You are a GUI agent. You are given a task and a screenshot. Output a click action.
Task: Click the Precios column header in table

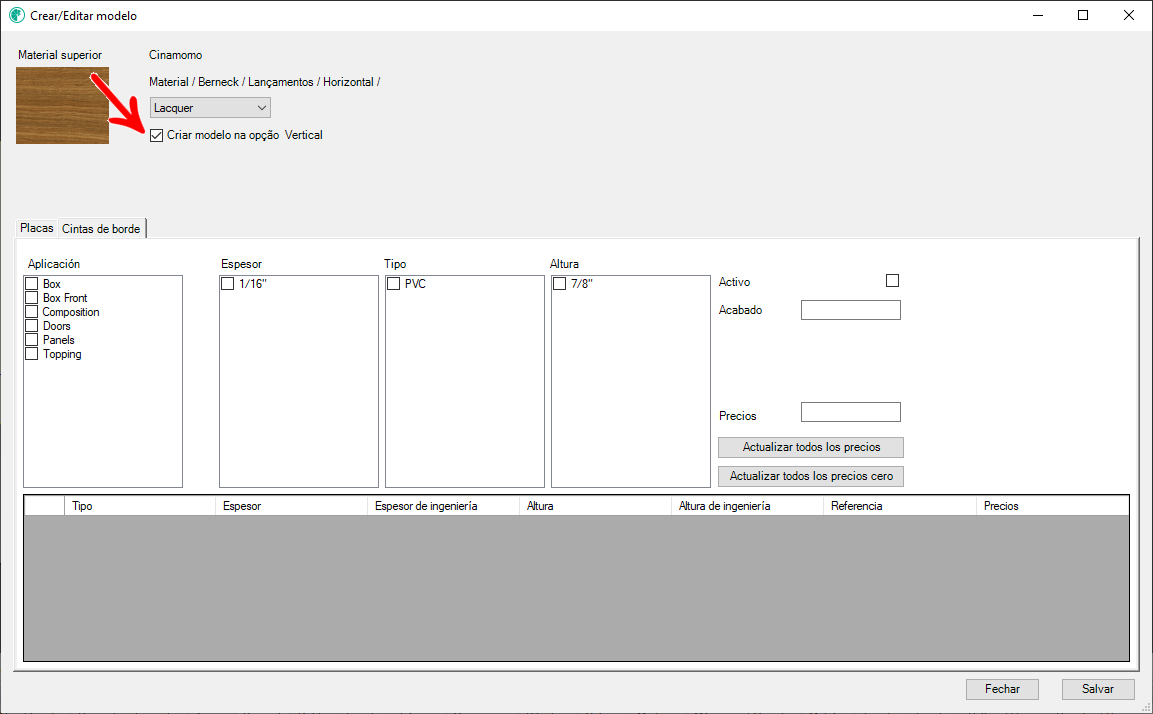1052,506
